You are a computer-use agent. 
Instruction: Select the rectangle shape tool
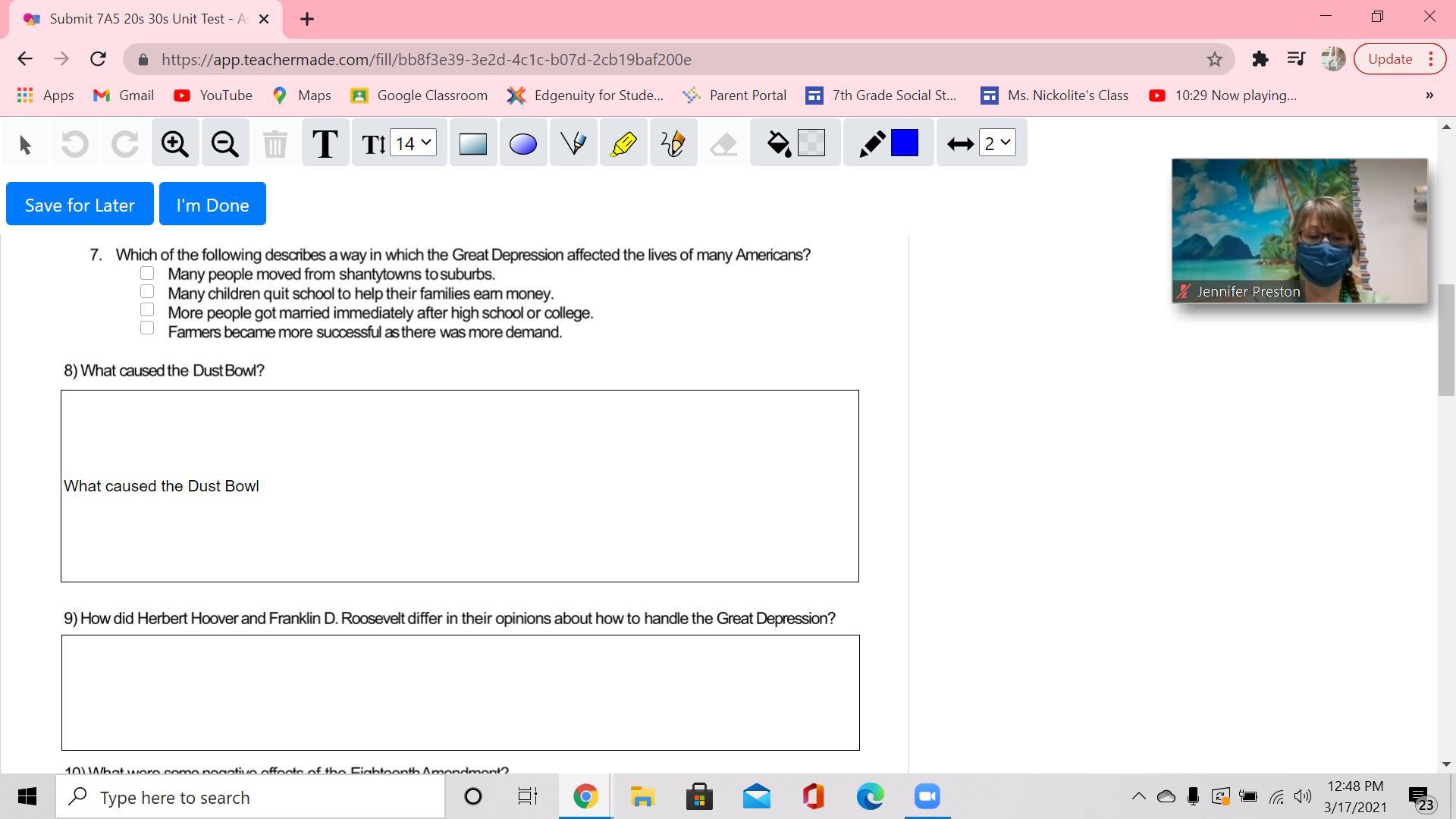pos(473,143)
